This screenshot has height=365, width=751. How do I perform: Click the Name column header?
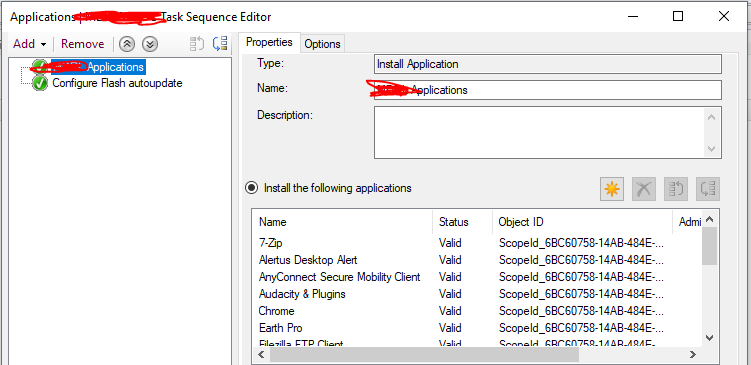342,222
